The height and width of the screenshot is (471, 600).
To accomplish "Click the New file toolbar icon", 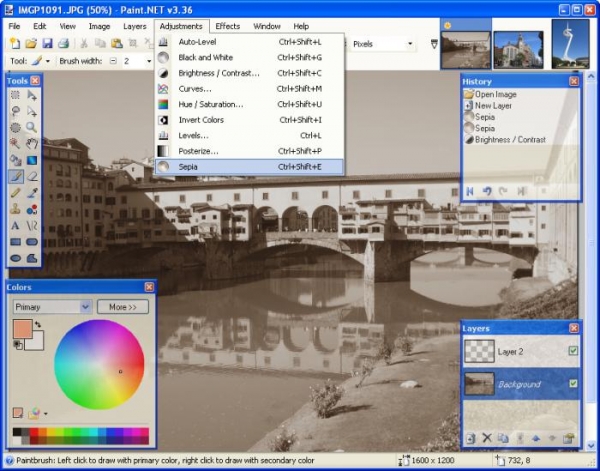I will (x=15, y=43).
